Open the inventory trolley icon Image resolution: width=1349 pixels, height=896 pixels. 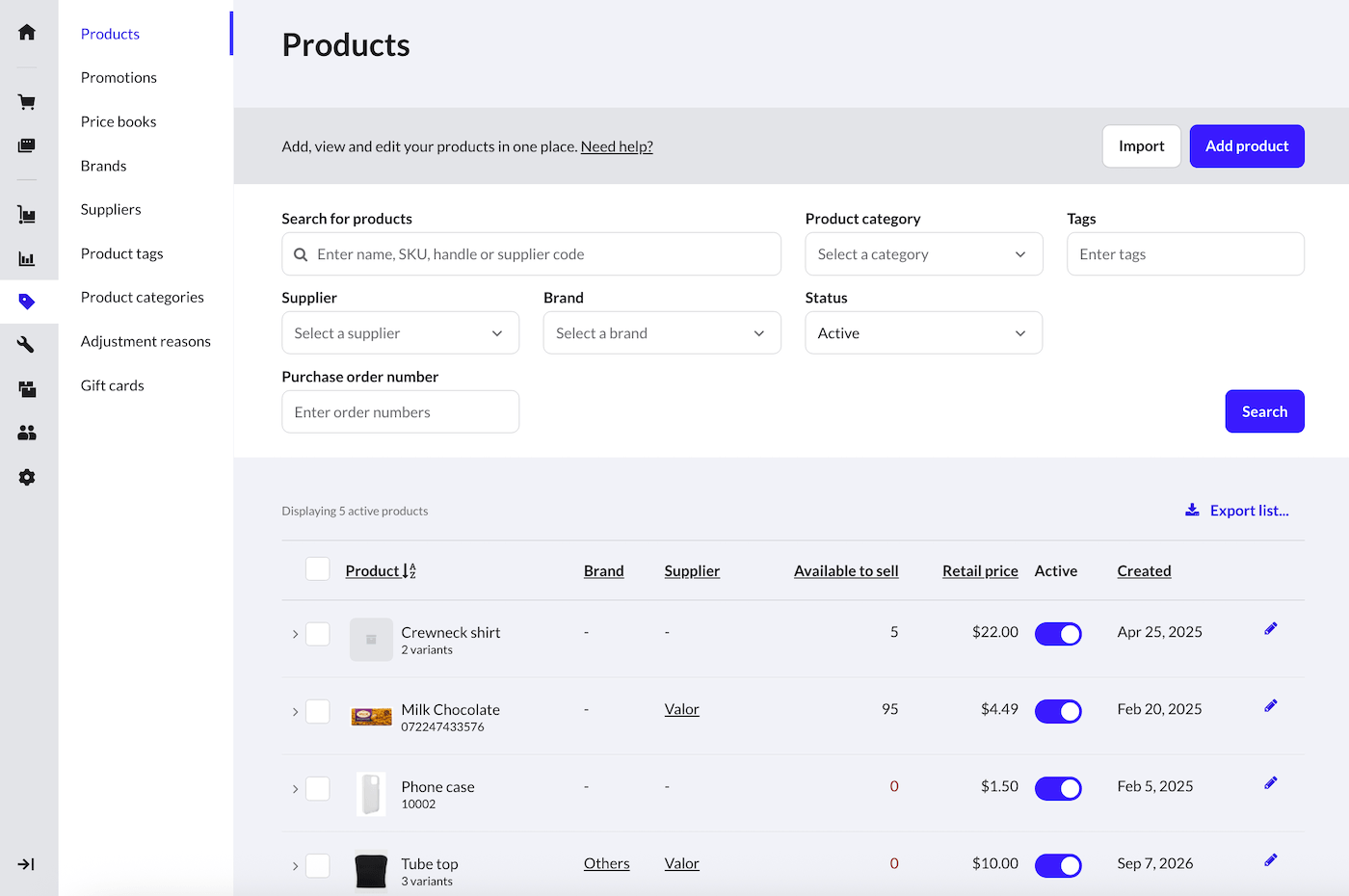pyautogui.click(x=27, y=215)
